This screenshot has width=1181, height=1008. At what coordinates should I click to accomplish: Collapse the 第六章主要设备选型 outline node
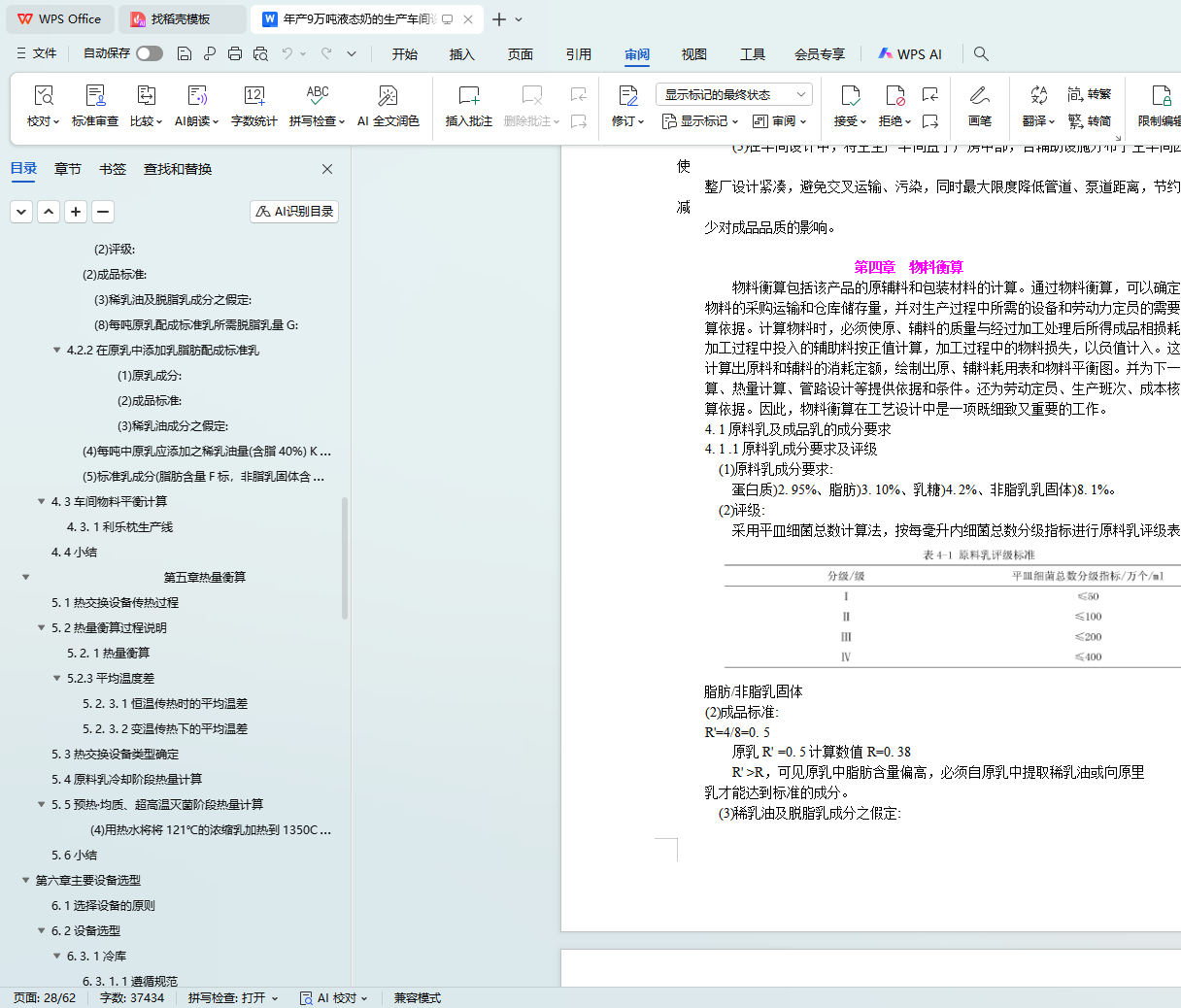(x=26, y=881)
